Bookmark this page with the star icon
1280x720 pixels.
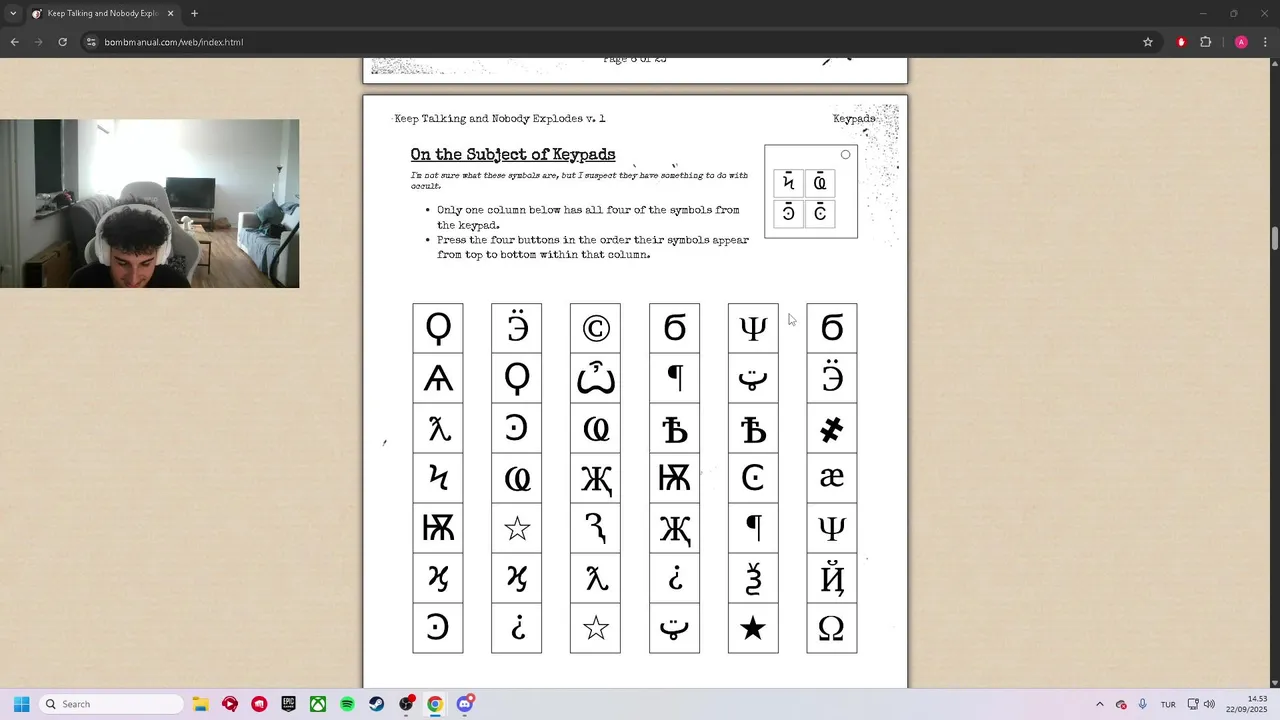(1148, 42)
